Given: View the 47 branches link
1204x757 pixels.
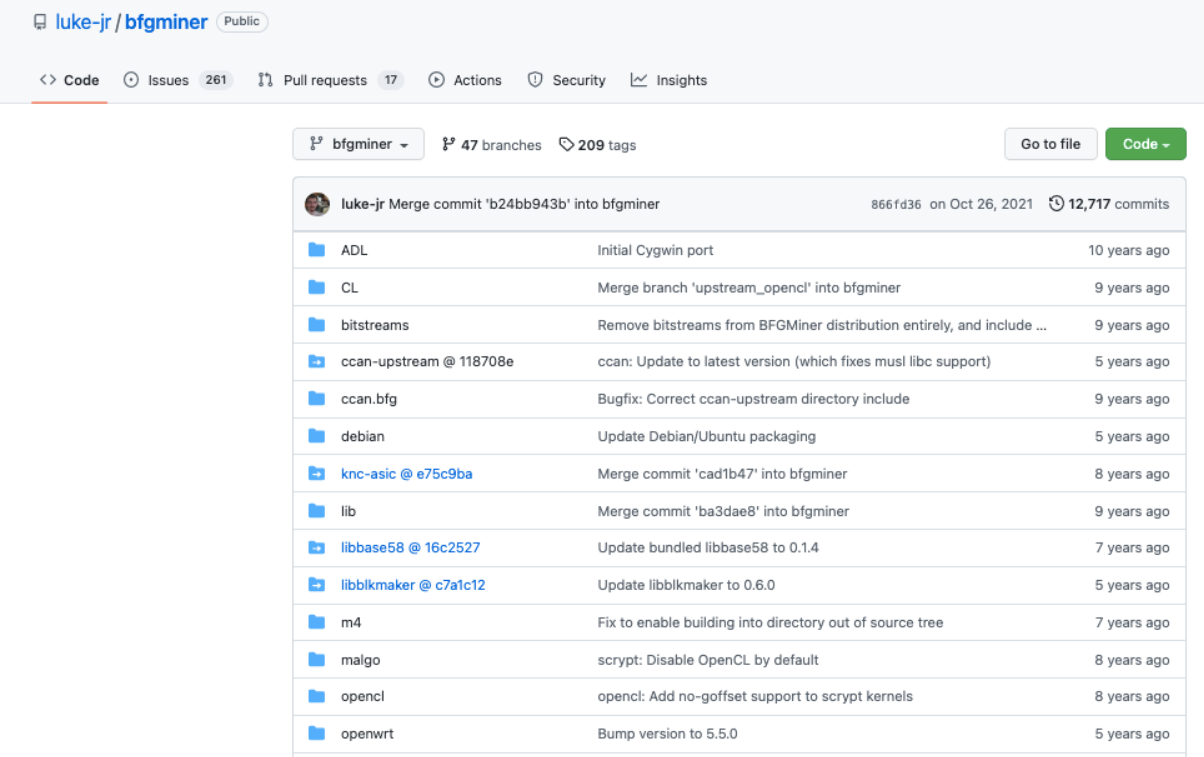Looking at the screenshot, I should 491,145.
